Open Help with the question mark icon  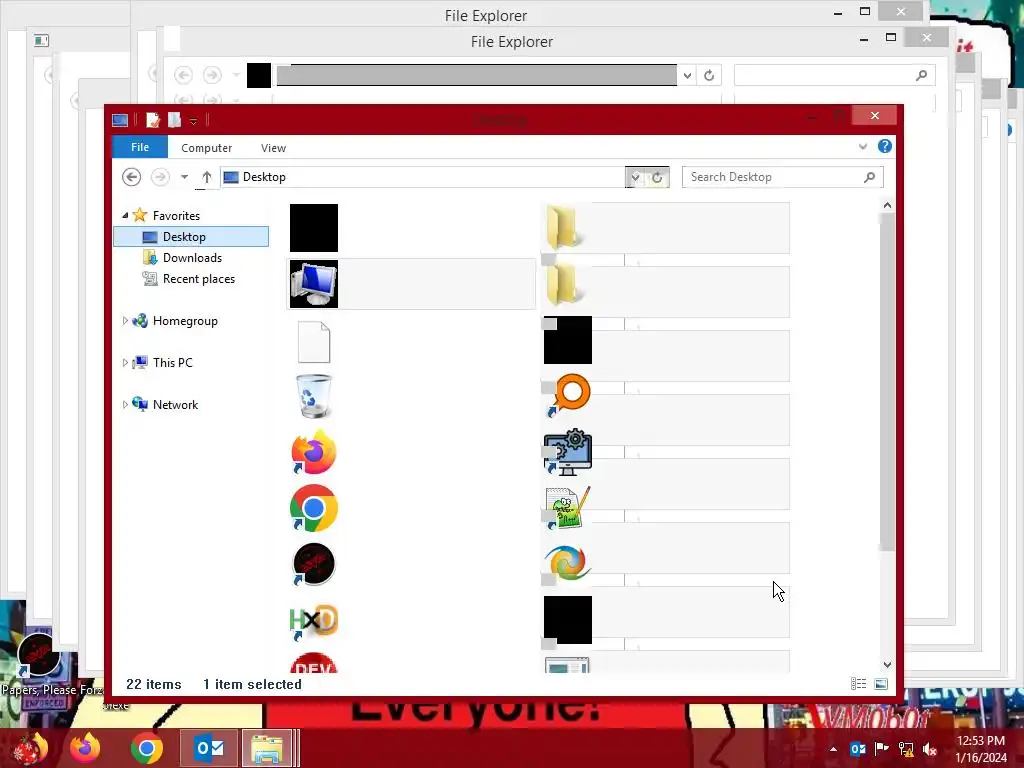(x=885, y=146)
